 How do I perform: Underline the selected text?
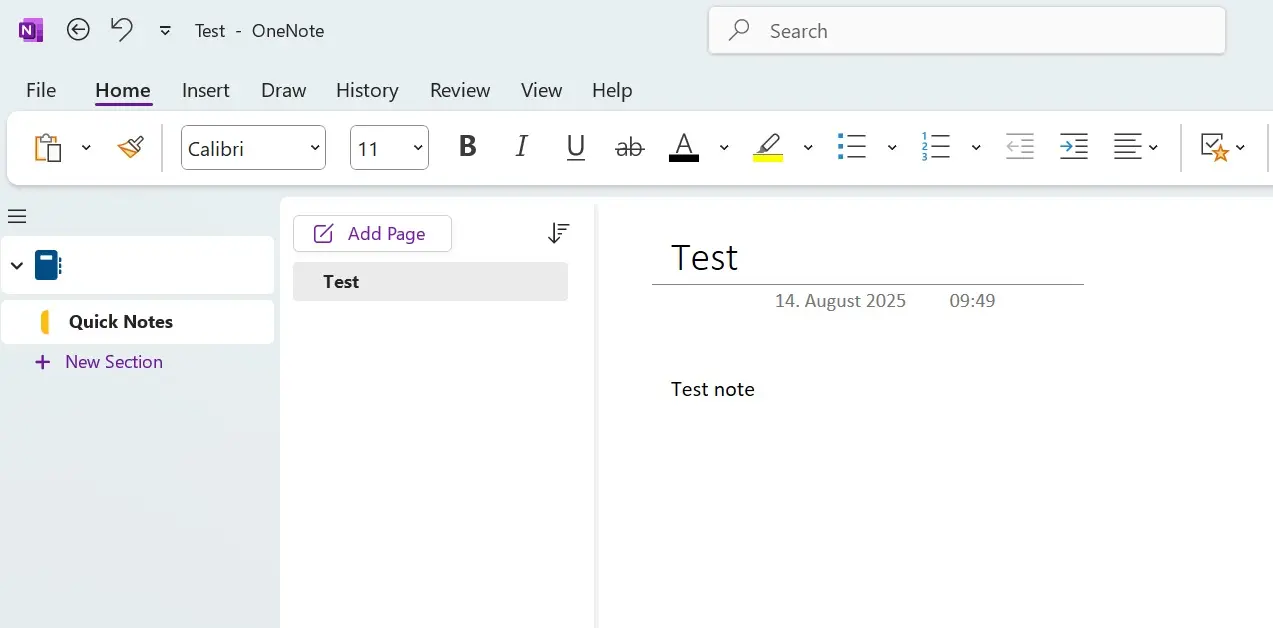coord(575,147)
